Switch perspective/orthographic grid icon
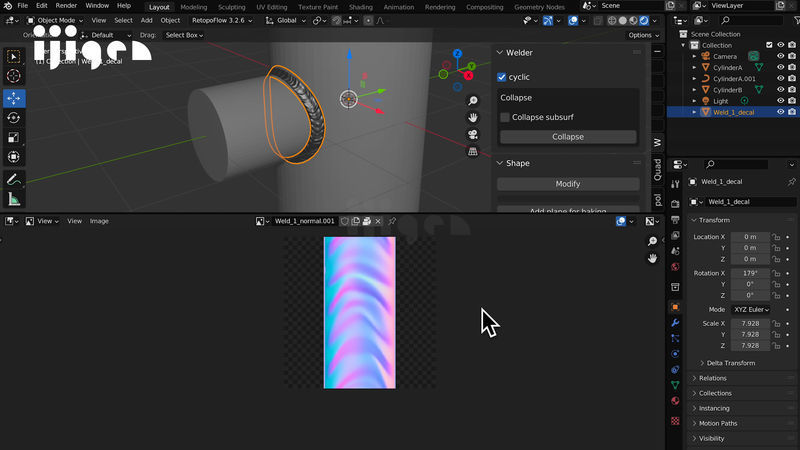The width and height of the screenshot is (800, 450). [x=473, y=152]
